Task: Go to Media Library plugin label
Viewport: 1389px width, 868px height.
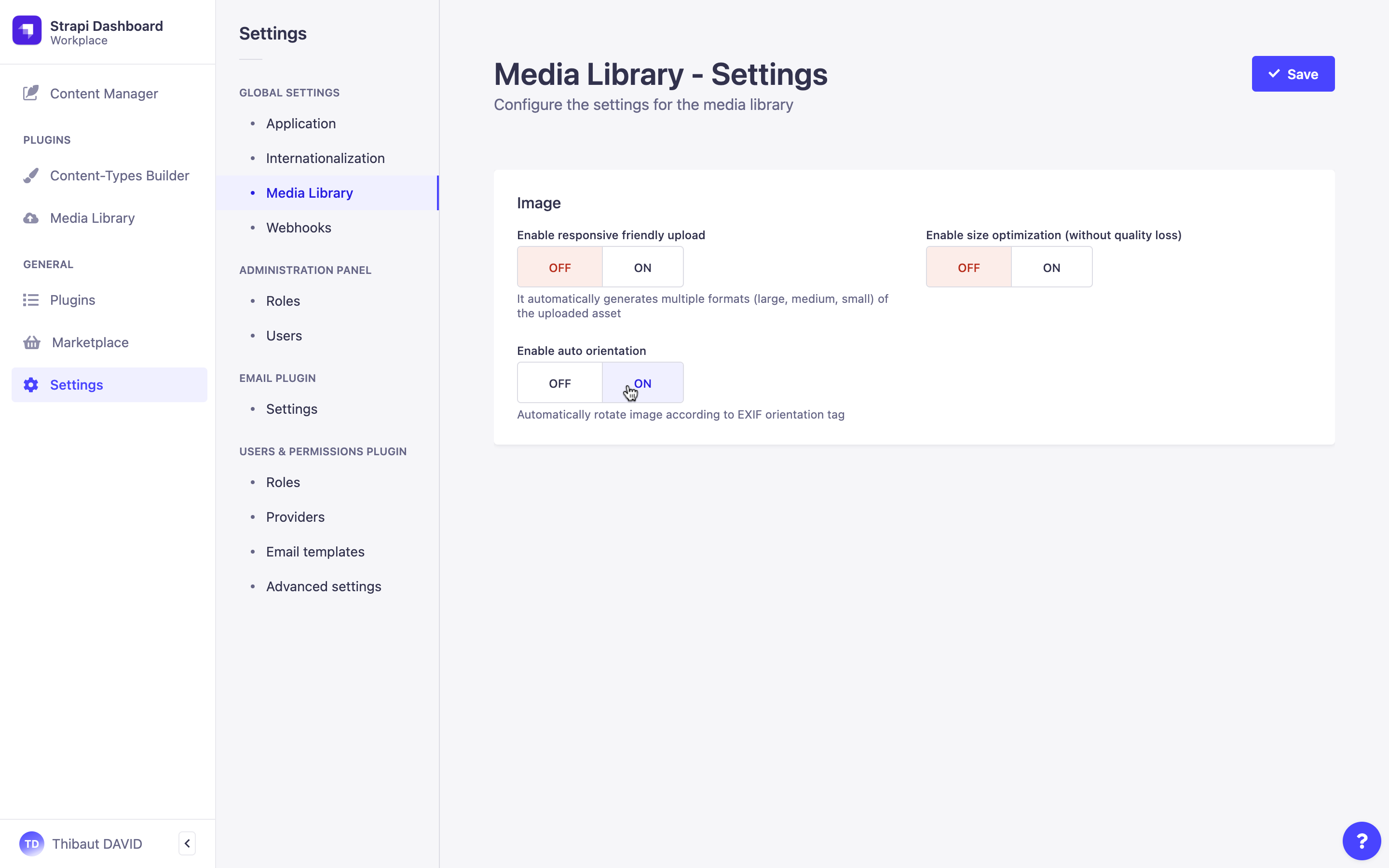Action: 93,218
